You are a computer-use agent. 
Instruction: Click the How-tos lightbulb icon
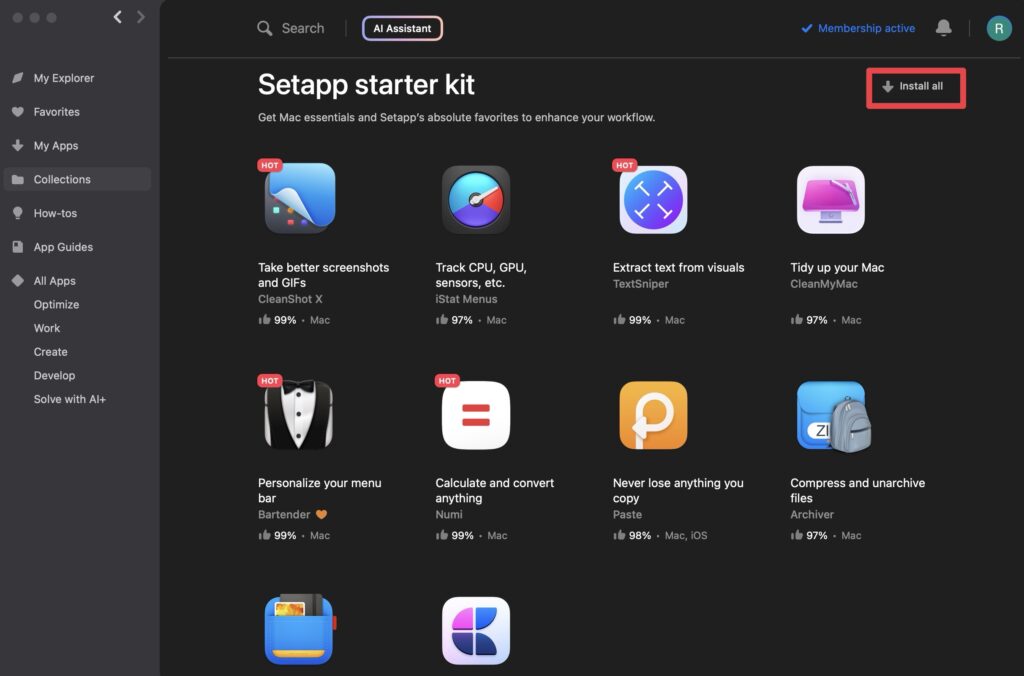tap(18, 213)
